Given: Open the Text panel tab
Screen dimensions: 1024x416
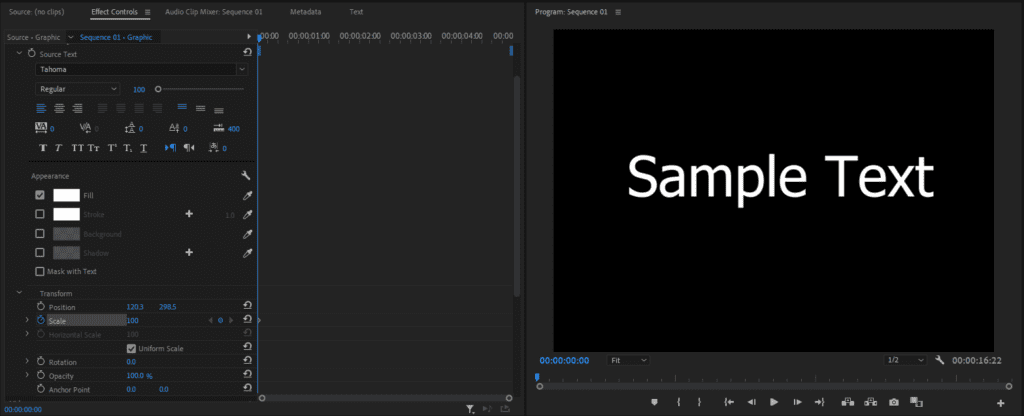Looking at the screenshot, I should click(x=357, y=12).
